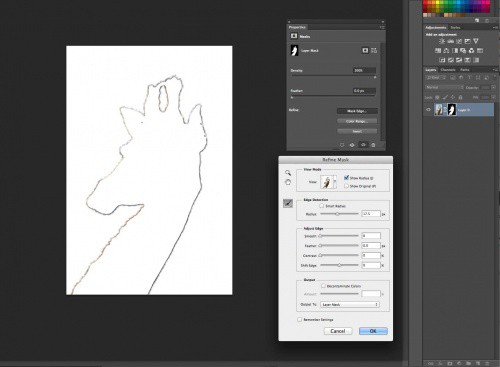Add a Photo Filter adjustment

tap(463, 51)
